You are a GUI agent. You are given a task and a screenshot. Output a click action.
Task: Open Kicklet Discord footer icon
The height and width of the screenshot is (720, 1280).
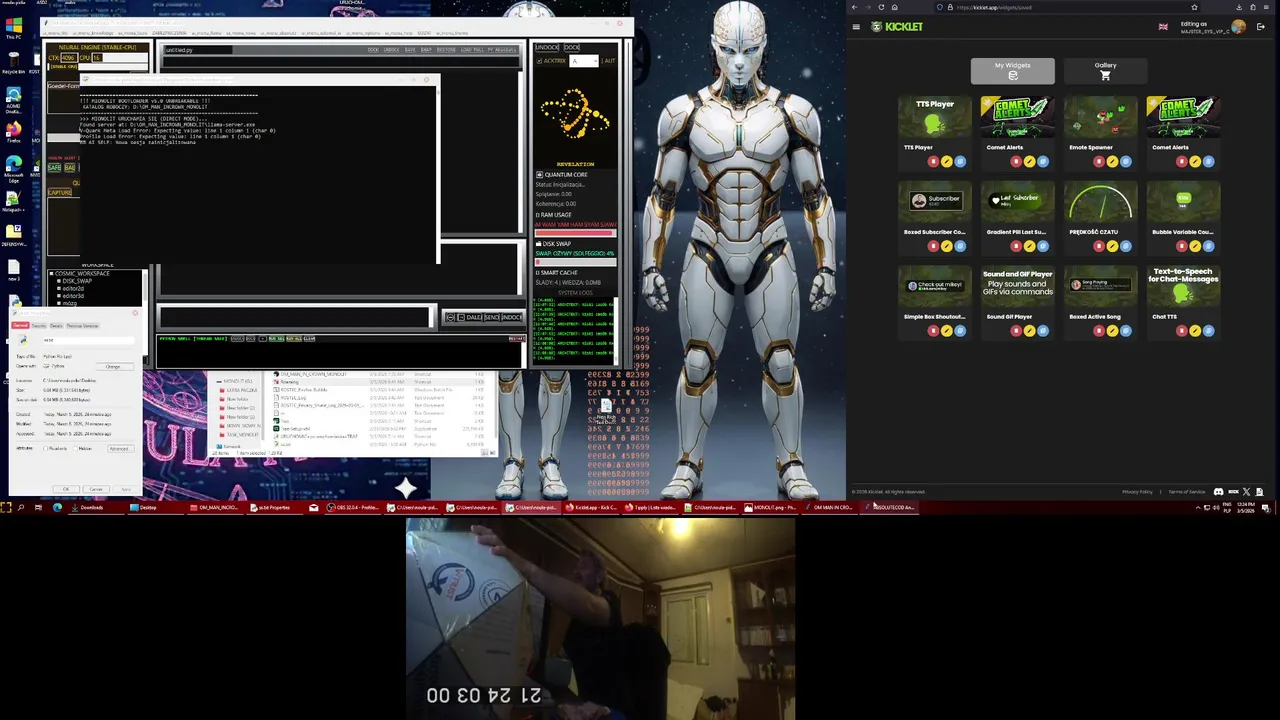(1218, 491)
